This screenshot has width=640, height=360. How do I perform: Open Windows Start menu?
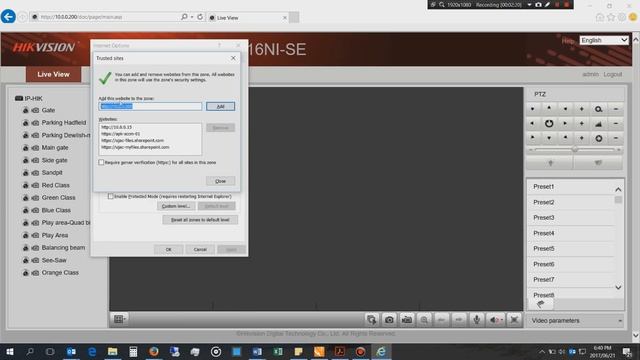pyautogui.click(x=9, y=351)
